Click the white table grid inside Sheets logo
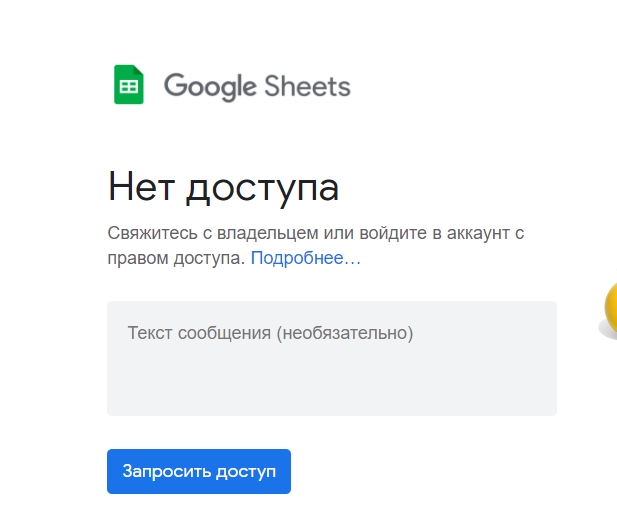This screenshot has height=532, width=617. [x=128, y=87]
